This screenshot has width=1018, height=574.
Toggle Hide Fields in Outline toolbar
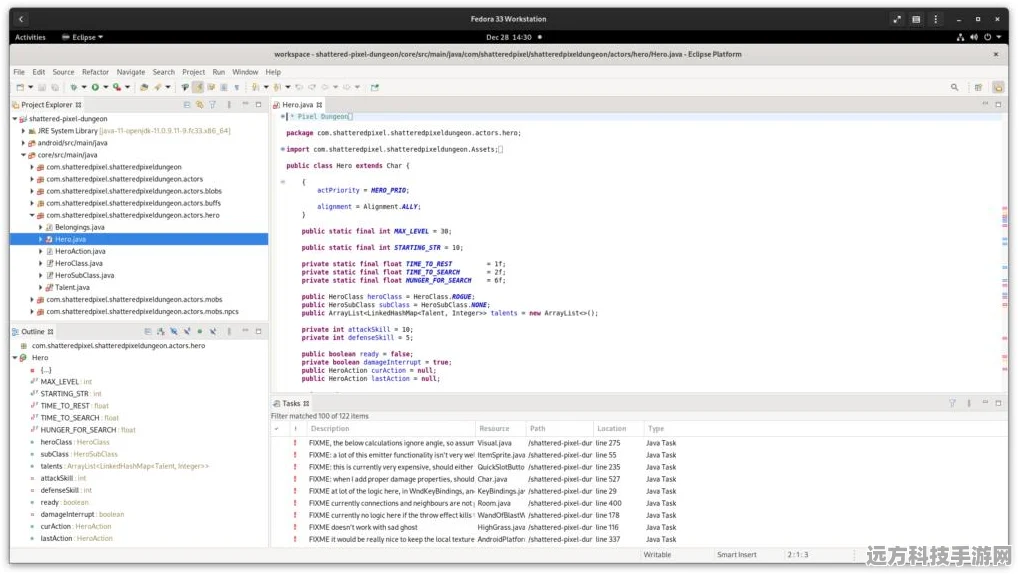[x=173, y=331]
